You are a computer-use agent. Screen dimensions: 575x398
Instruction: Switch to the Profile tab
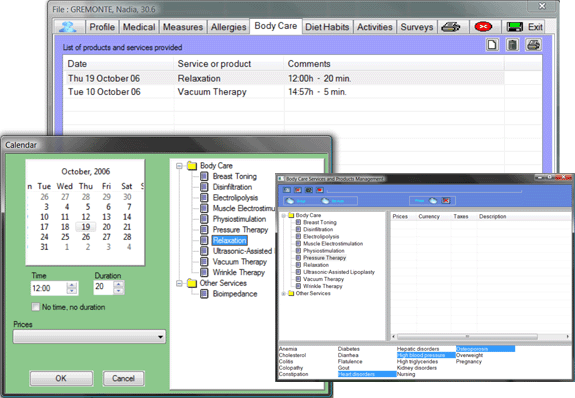(x=102, y=27)
